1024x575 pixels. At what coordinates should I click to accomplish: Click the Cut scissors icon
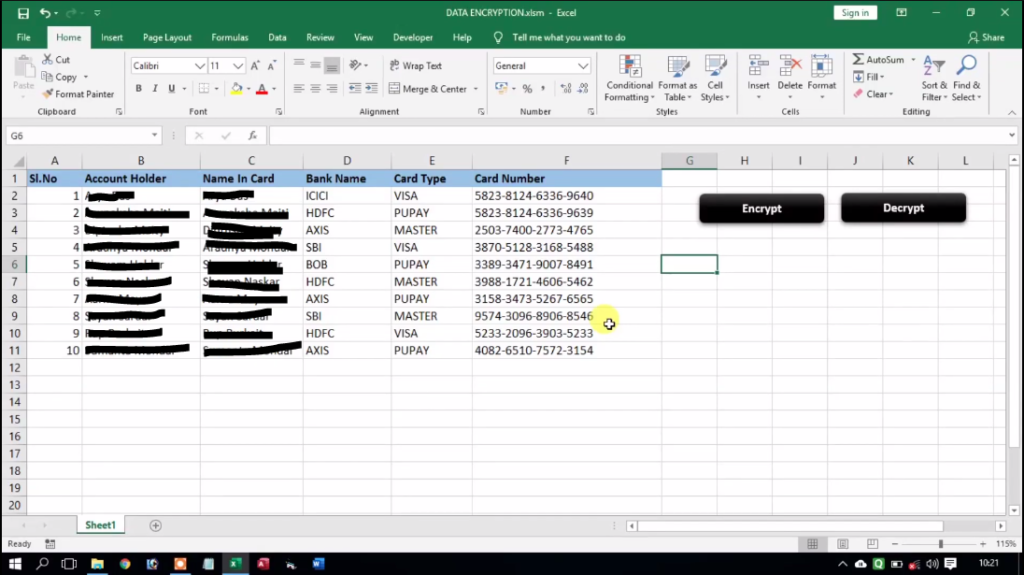click(47, 60)
